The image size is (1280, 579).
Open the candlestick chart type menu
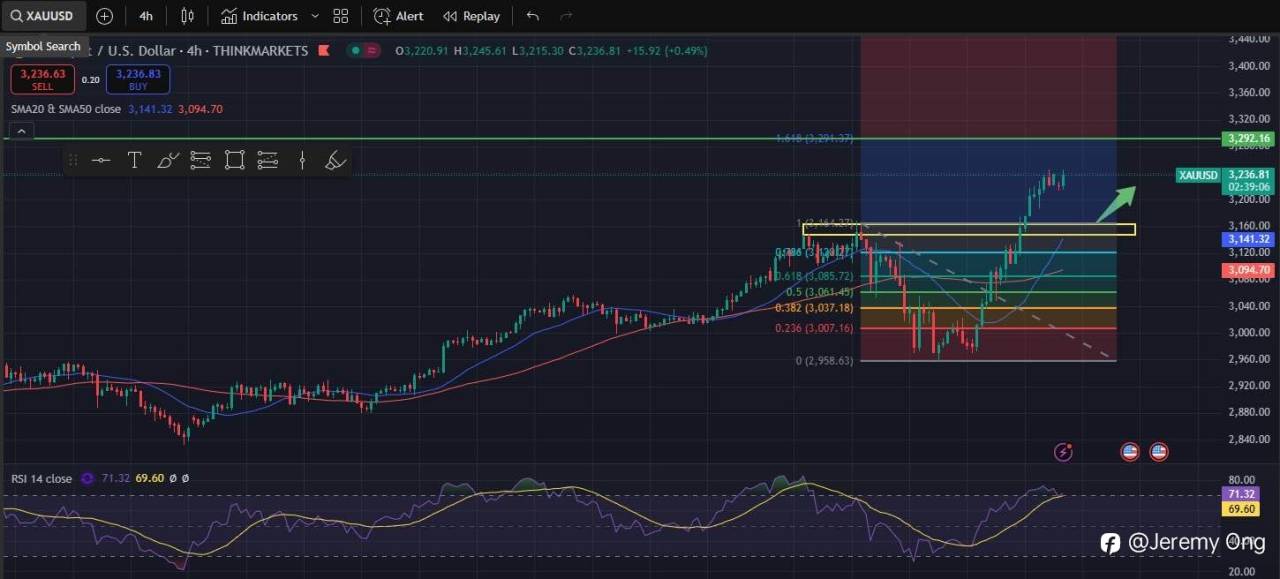pyautogui.click(x=187, y=16)
